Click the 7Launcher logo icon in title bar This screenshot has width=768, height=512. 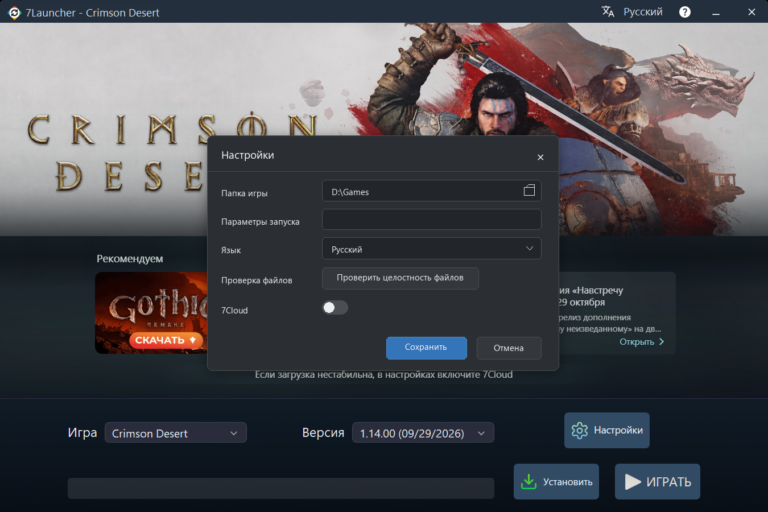click(14, 12)
